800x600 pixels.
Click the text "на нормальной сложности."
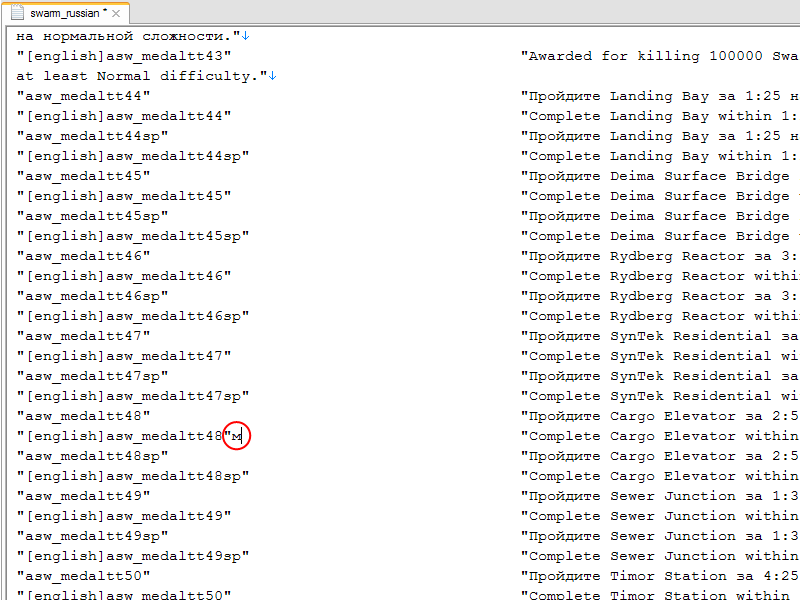[128, 36]
